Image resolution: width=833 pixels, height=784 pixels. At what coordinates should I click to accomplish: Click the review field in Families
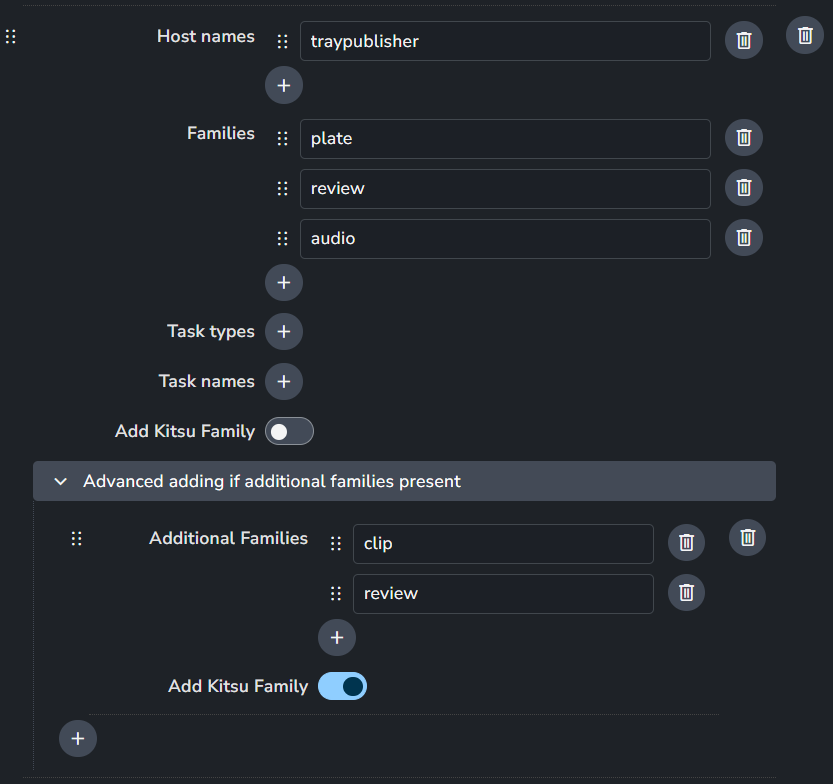click(x=505, y=189)
